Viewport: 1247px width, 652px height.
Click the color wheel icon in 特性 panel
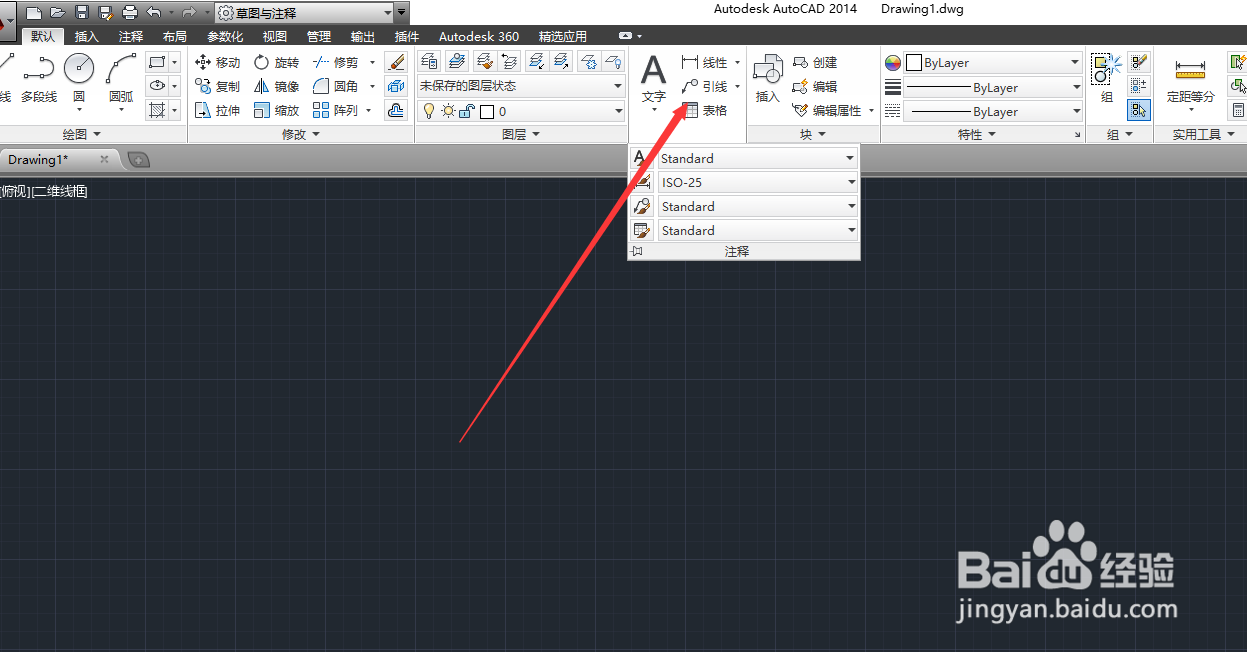[893, 62]
